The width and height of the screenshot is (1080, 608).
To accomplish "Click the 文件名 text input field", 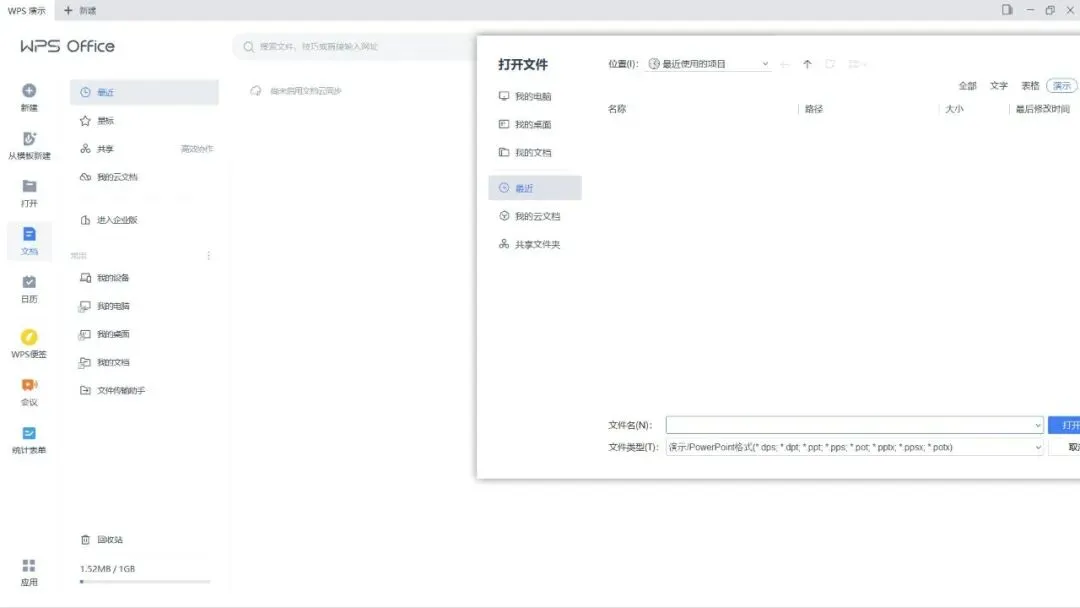I will 854,426.
